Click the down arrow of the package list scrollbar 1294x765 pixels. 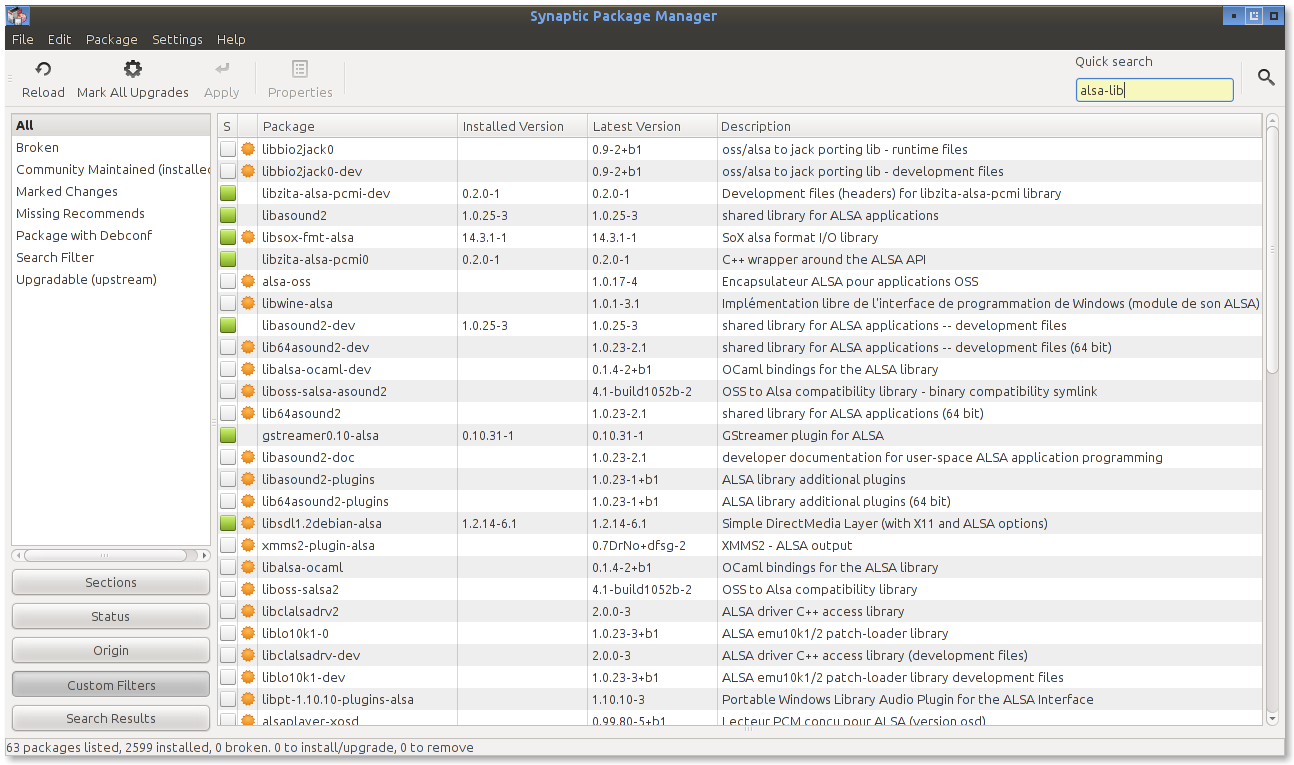(1272, 718)
